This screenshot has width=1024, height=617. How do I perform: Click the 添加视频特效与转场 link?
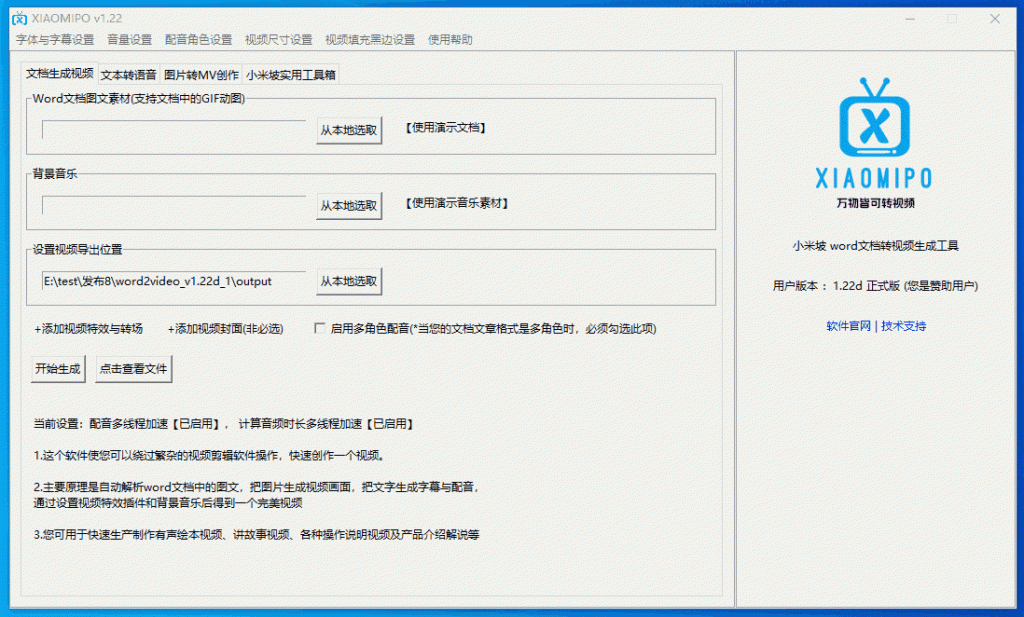(x=88, y=328)
